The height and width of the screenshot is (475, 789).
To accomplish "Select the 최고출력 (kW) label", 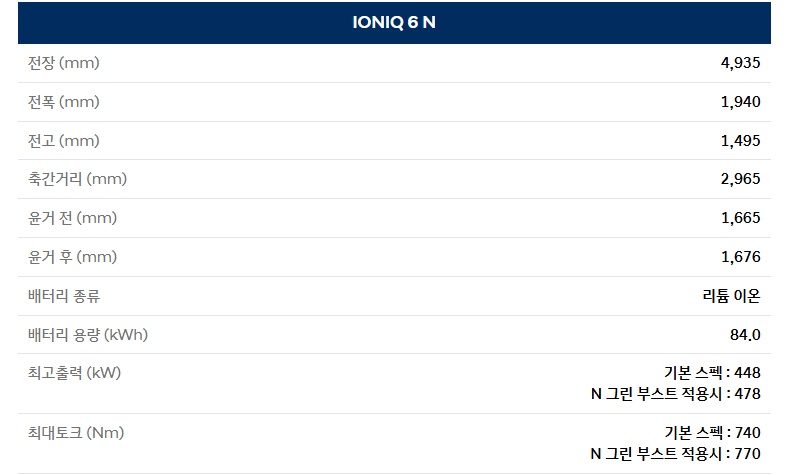I will 74,373.
